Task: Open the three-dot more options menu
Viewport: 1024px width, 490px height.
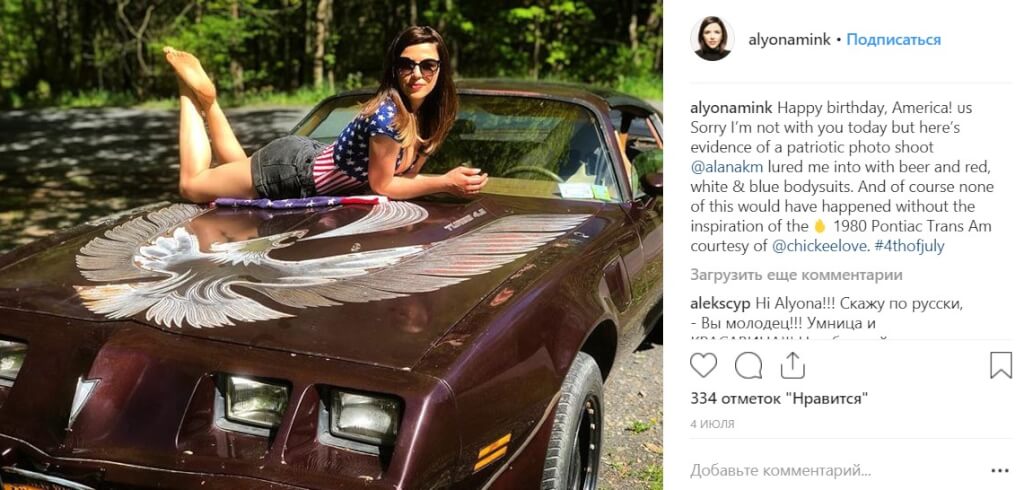Action: (x=1000, y=470)
